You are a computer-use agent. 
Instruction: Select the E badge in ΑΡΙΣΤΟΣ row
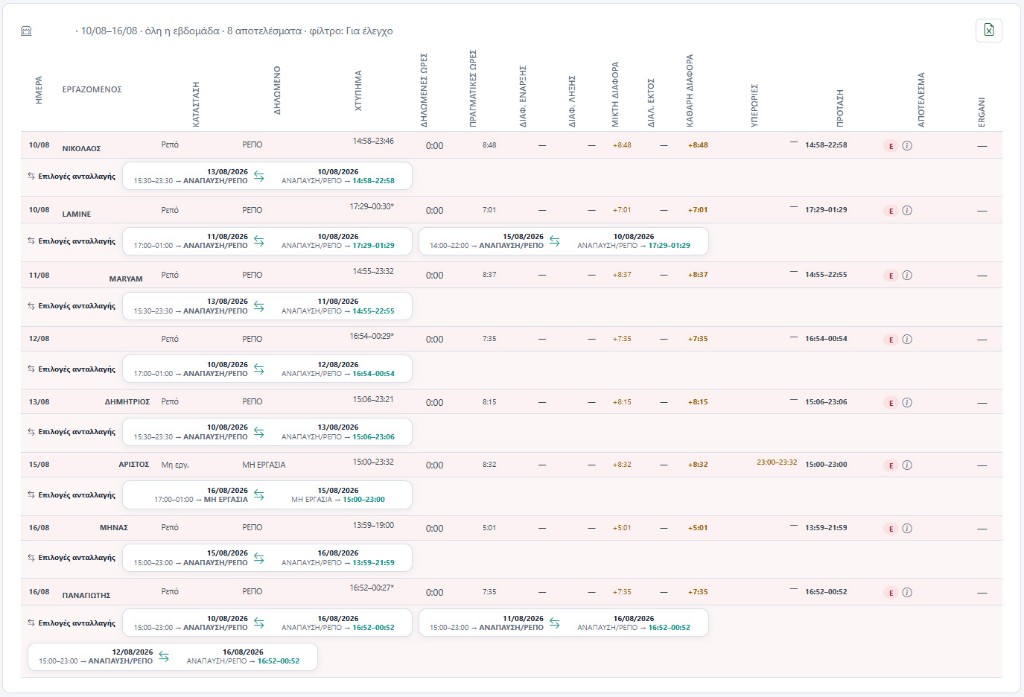(x=891, y=465)
